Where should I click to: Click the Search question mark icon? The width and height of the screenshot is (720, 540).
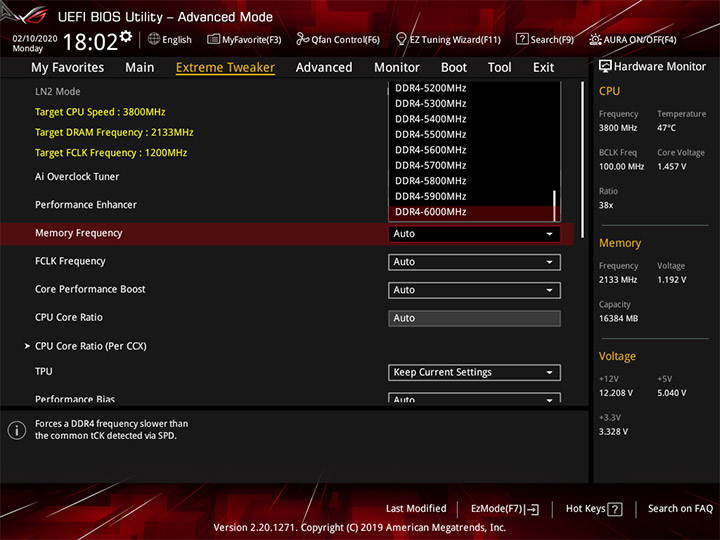pos(522,39)
